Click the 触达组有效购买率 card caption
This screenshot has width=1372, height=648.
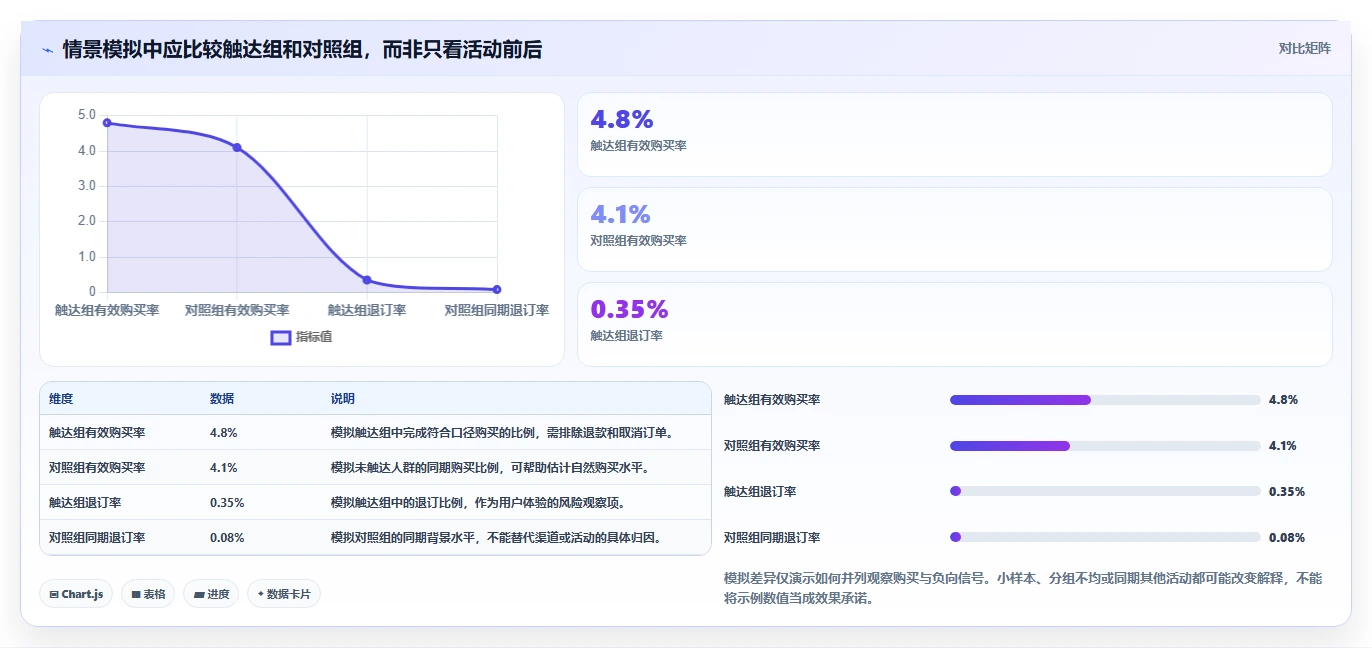tap(639, 145)
